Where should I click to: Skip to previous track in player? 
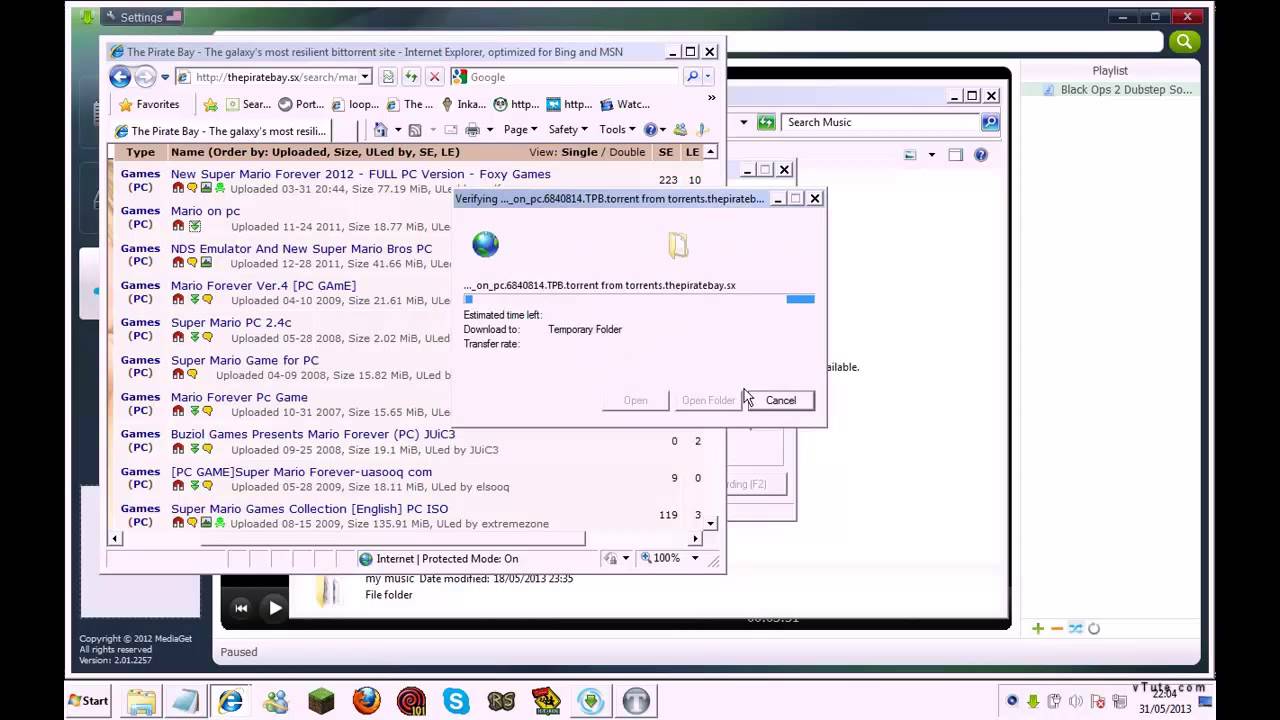tap(241, 607)
